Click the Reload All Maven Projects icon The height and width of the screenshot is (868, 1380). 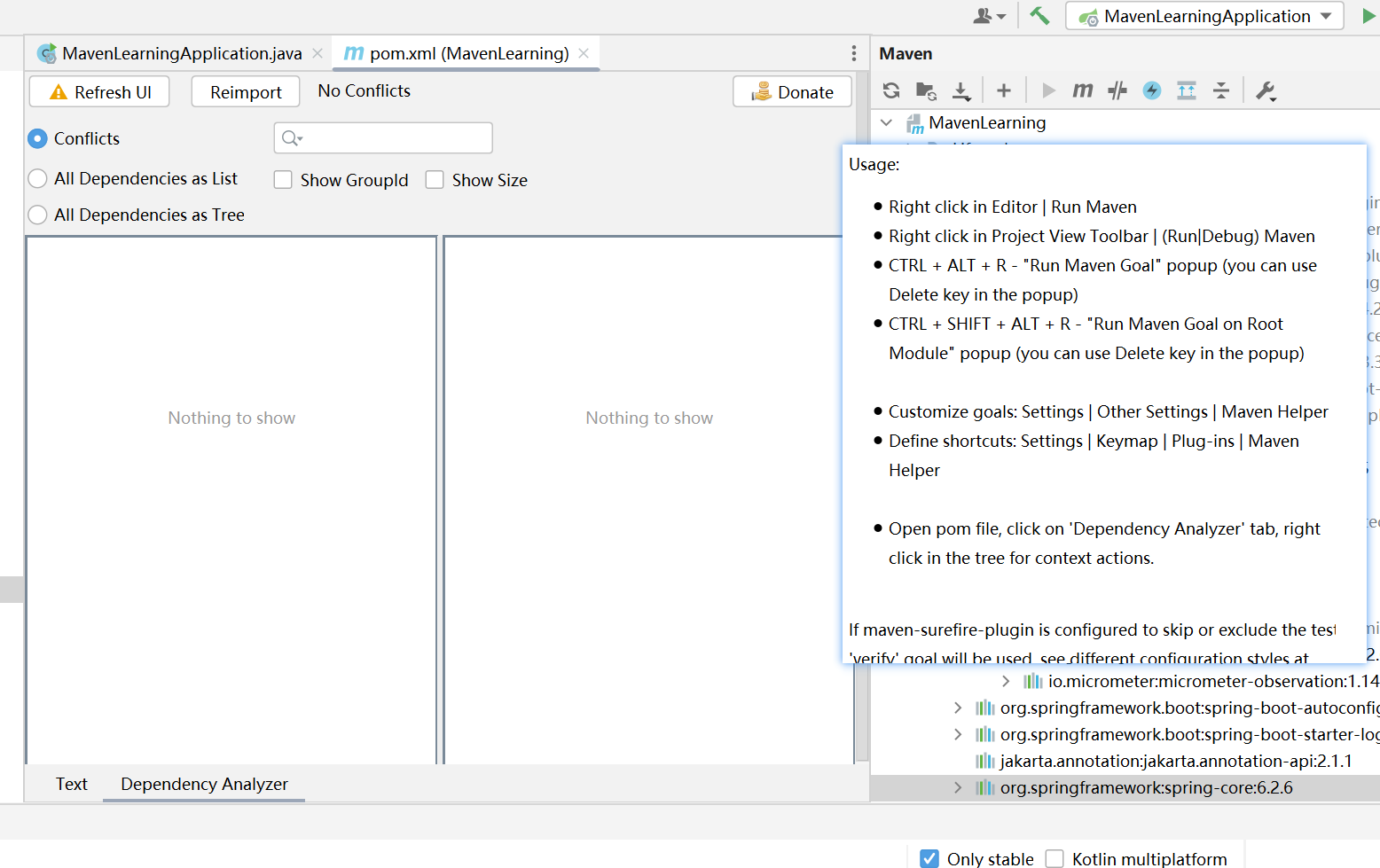tap(891, 90)
